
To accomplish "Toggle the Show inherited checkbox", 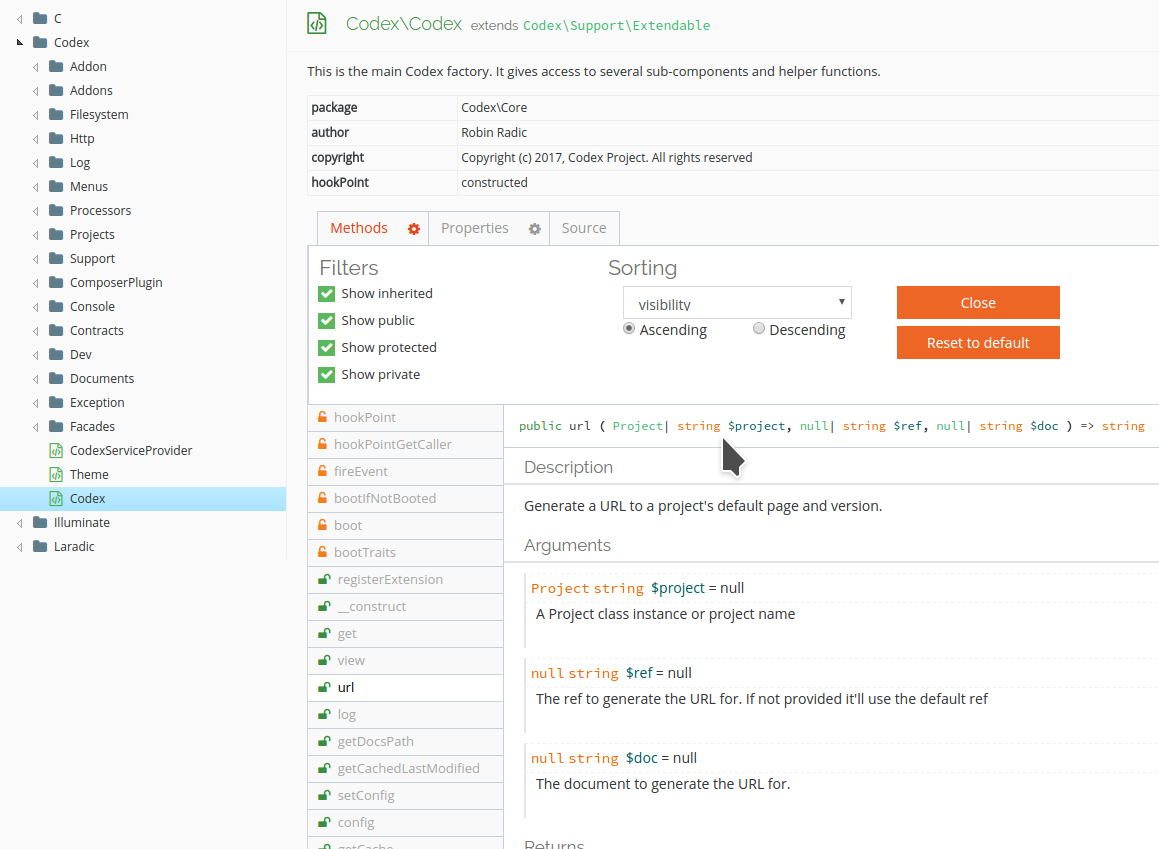I will point(327,293).
